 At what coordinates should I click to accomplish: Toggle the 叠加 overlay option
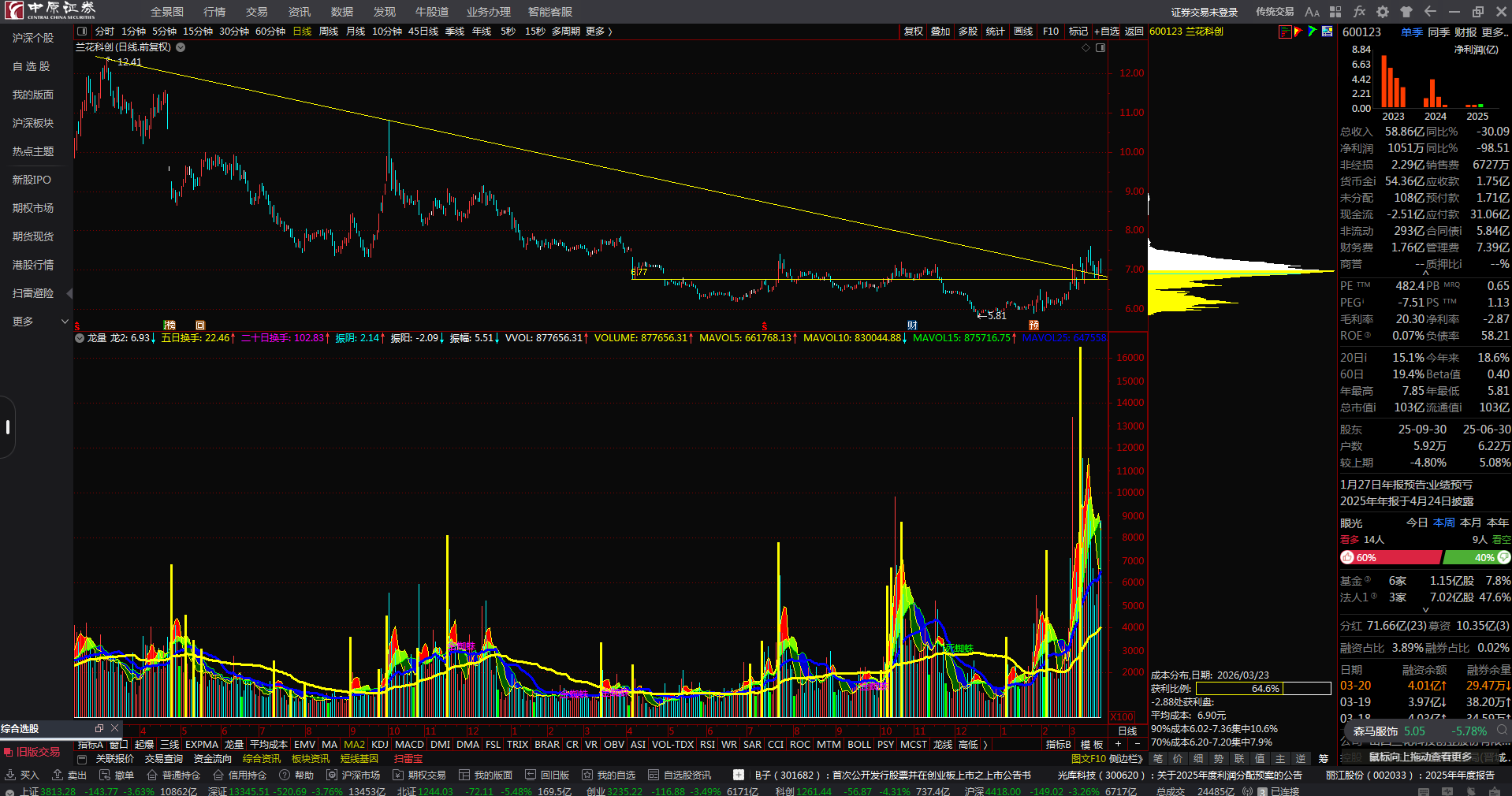click(940, 32)
